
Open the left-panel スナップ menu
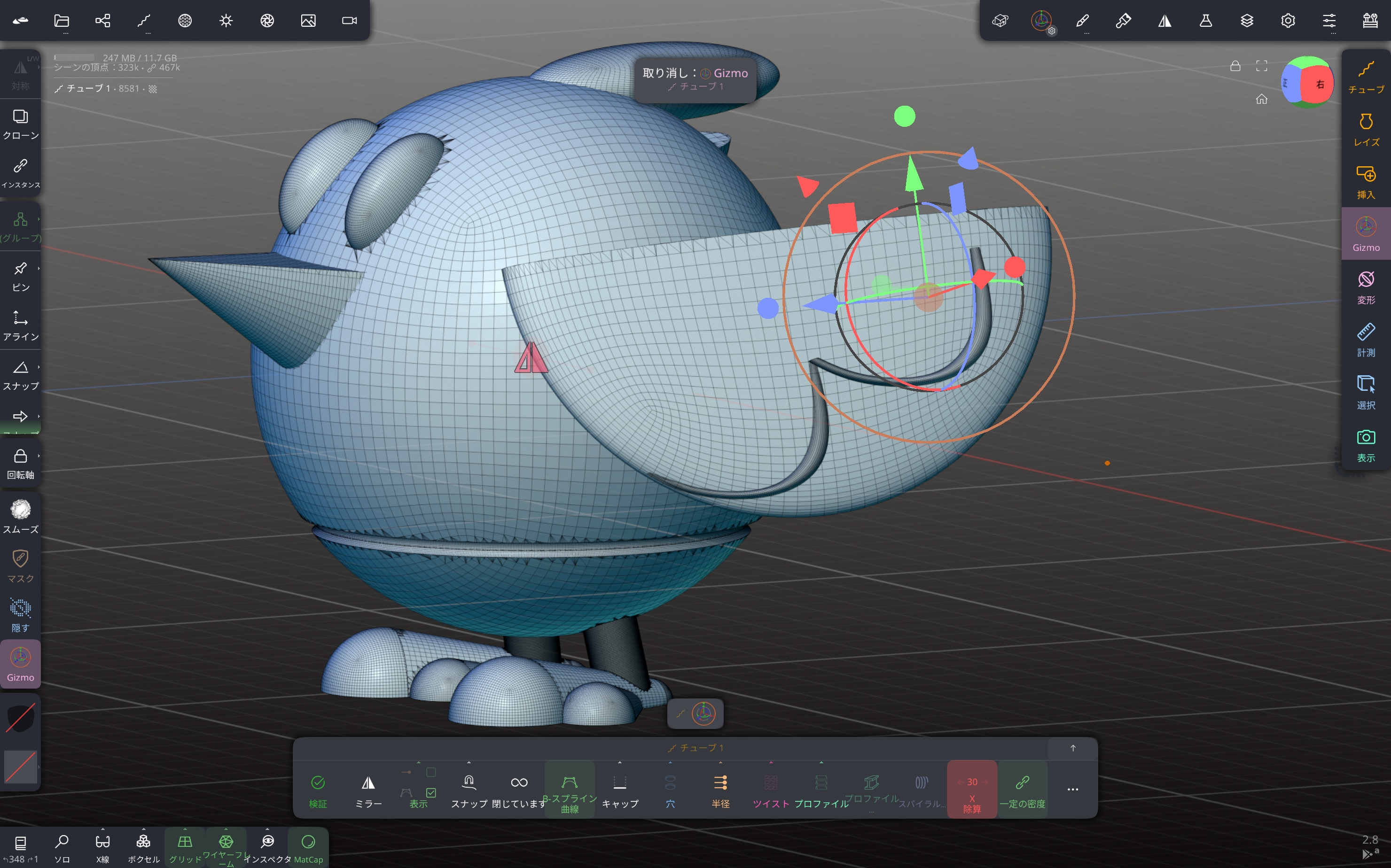[21, 375]
